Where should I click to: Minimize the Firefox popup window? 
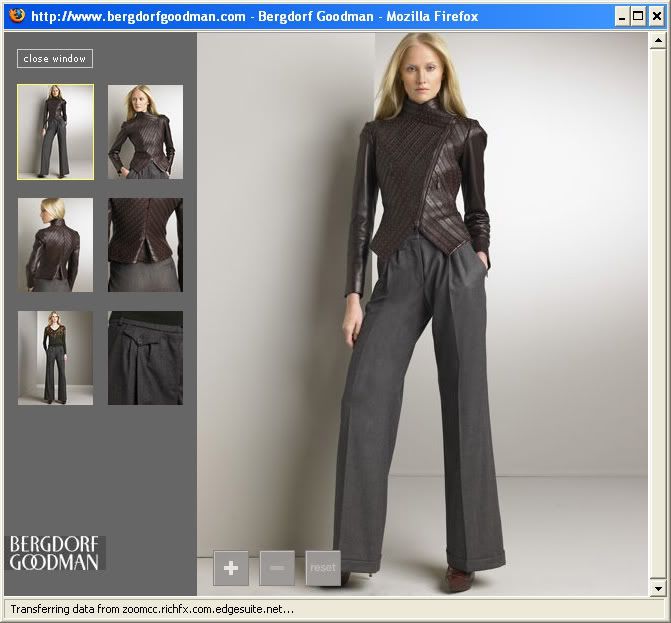(621, 16)
